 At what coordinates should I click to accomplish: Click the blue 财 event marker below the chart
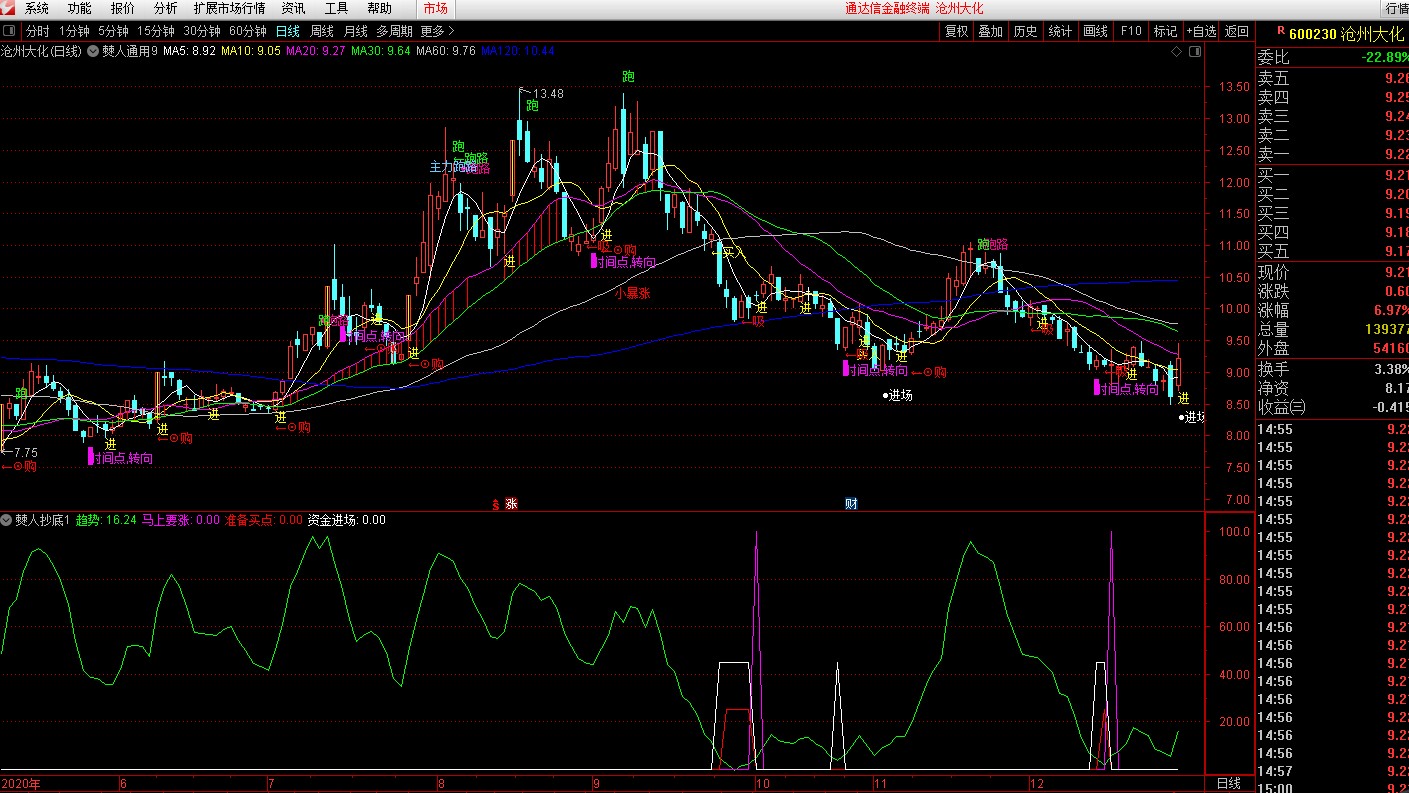(x=851, y=503)
